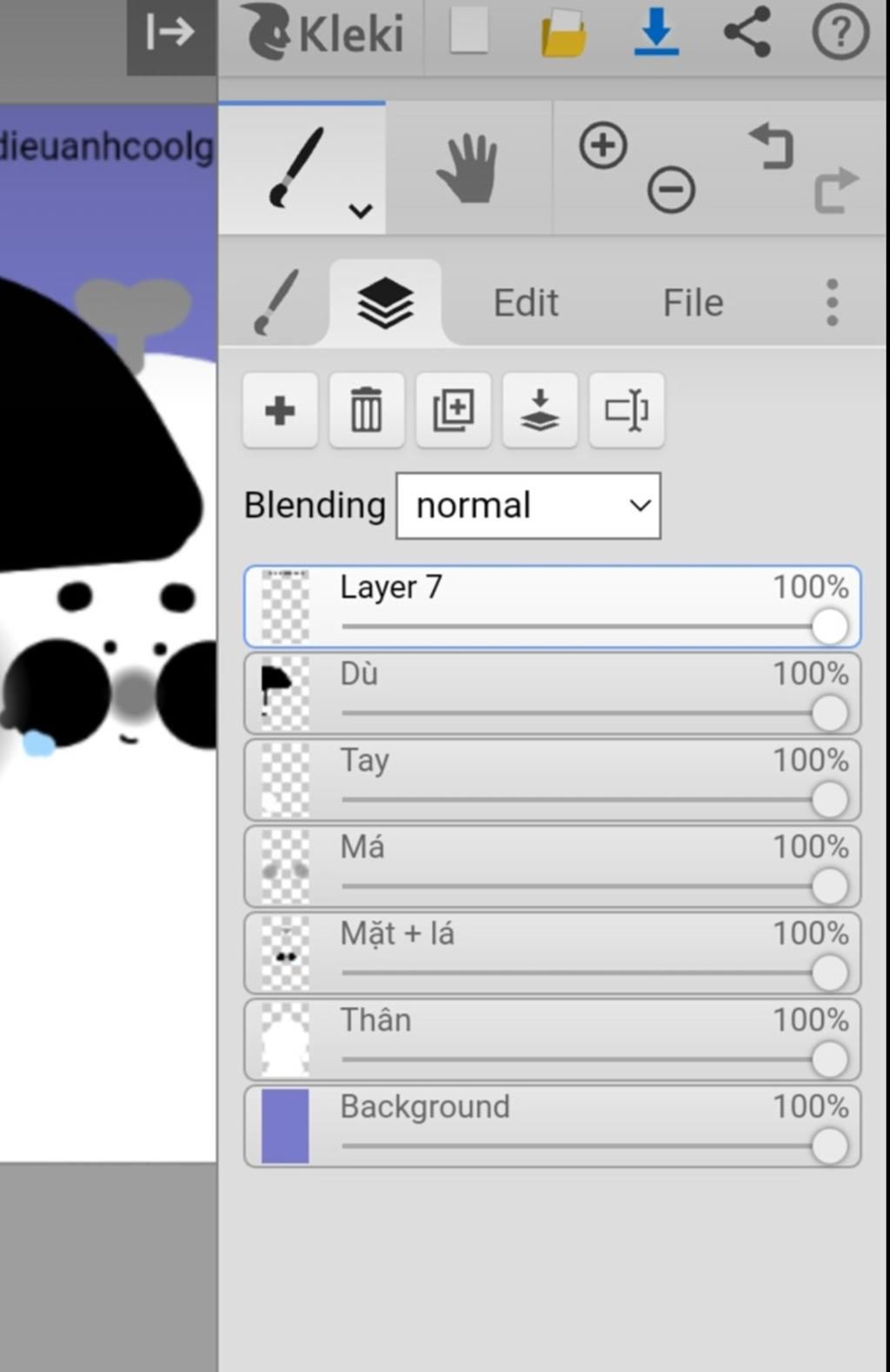Open the Blending mode dropdown

coord(528,506)
